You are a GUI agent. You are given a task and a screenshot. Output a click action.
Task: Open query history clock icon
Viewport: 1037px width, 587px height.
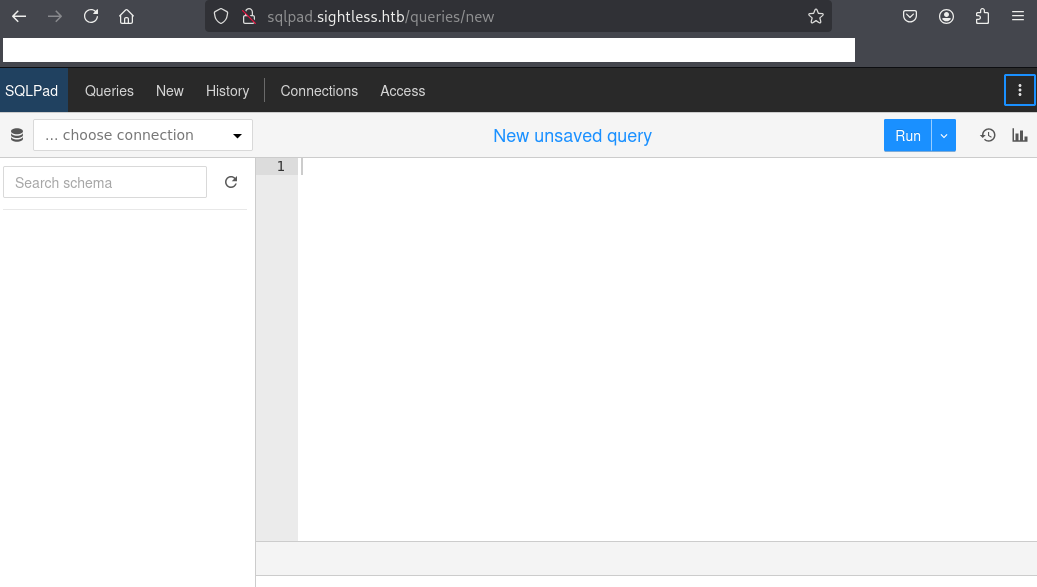pos(988,135)
